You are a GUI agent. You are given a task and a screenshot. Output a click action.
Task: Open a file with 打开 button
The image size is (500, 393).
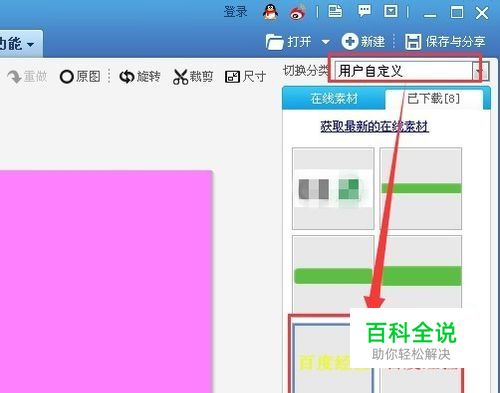tap(289, 42)
